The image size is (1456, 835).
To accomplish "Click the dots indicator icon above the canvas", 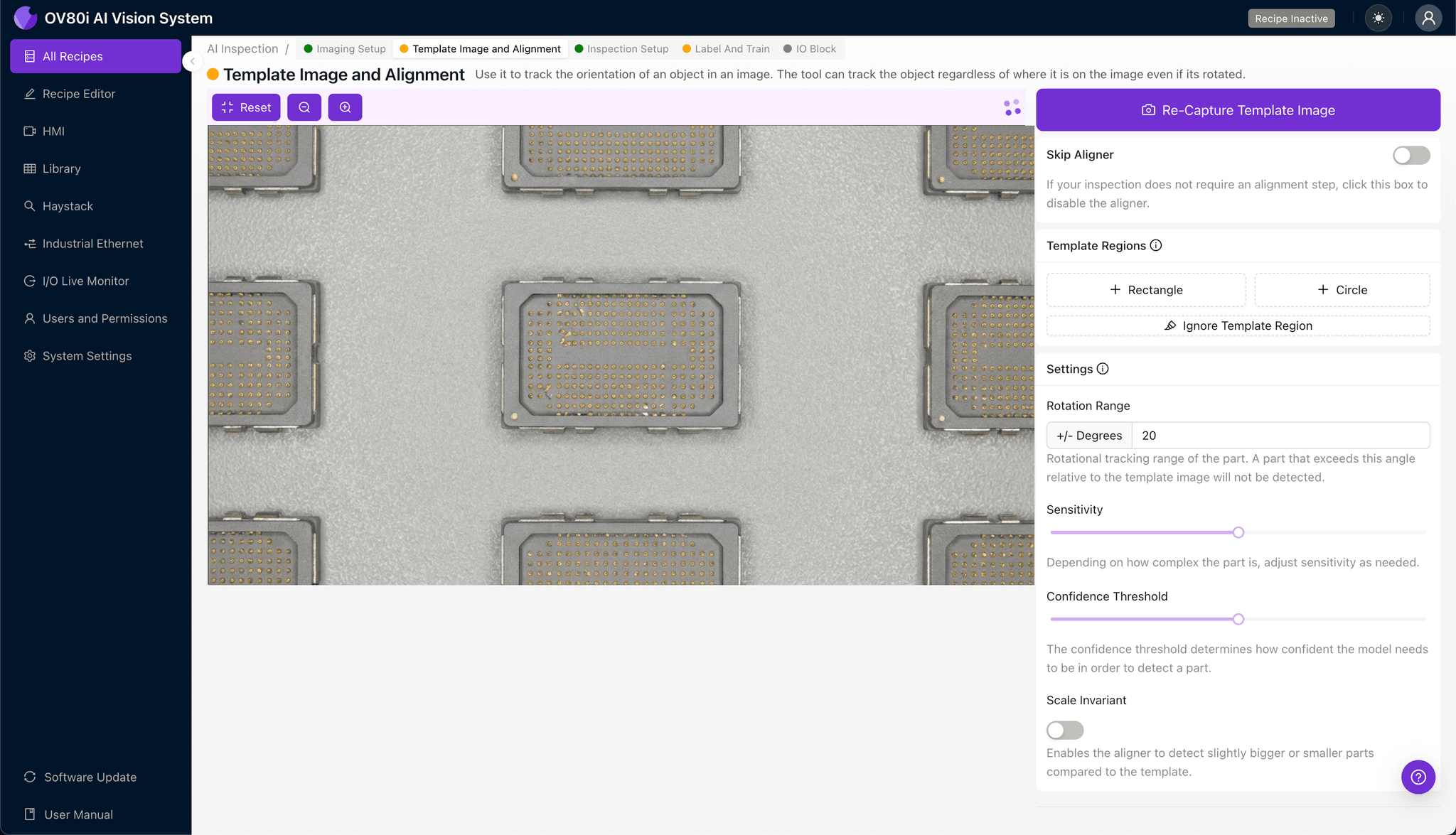I will click(x=1011, y=107).
